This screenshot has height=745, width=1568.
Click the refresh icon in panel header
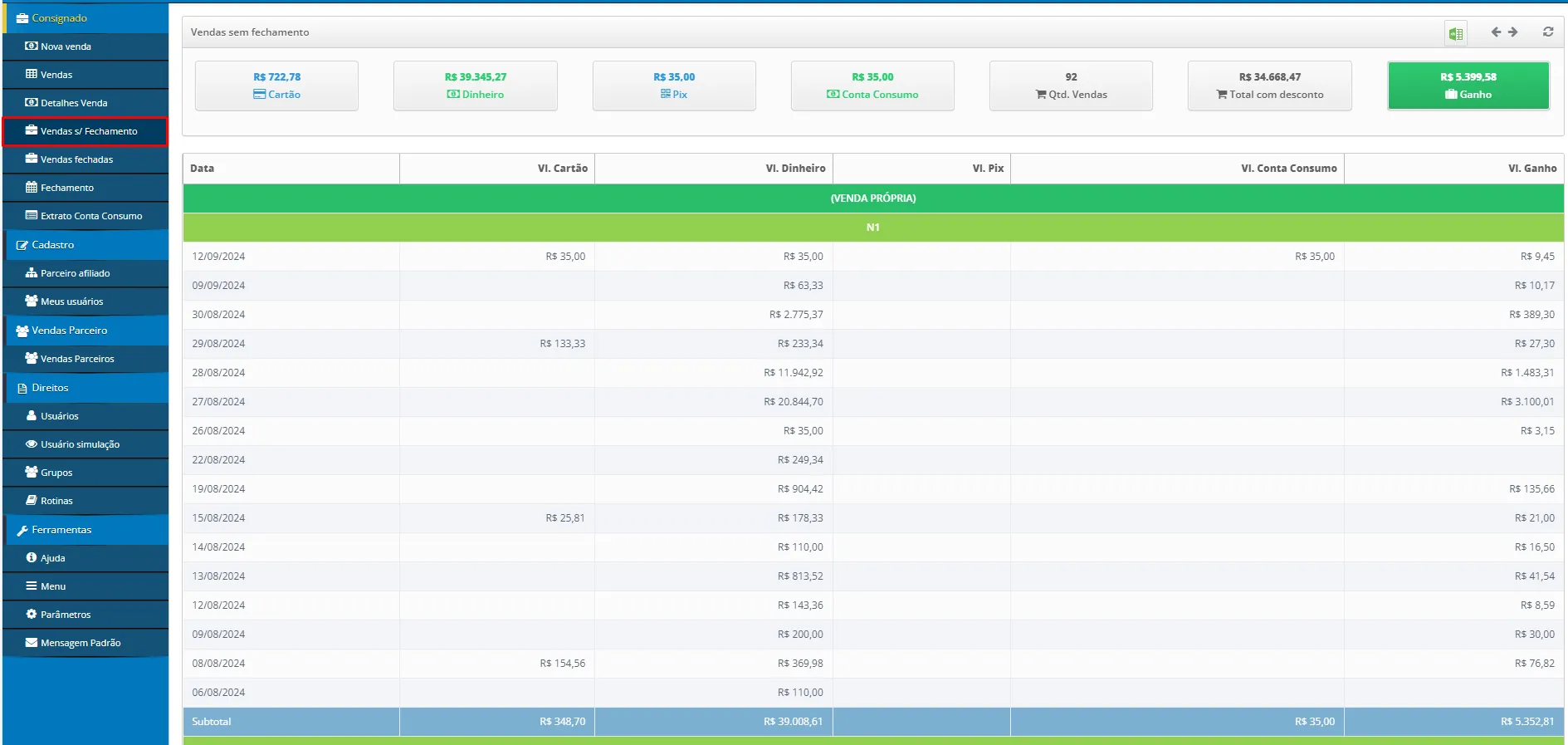(x=1548, y=32)
